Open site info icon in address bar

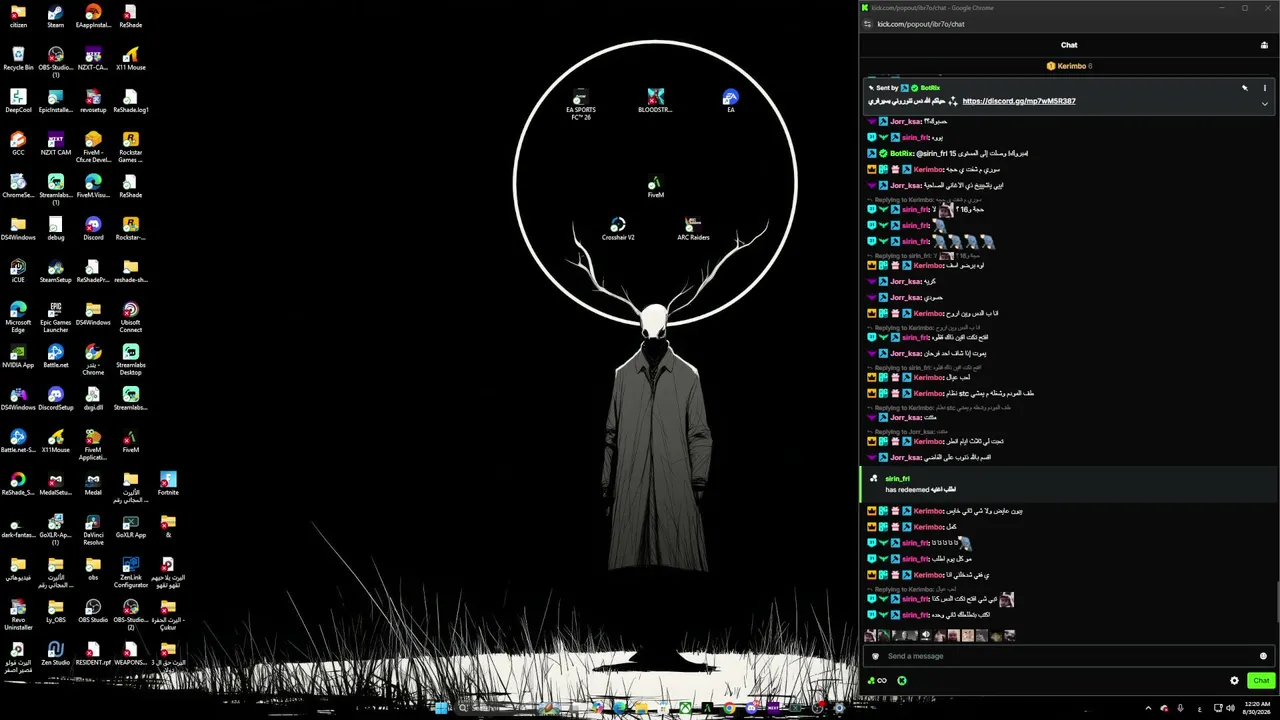coord(867,24)
